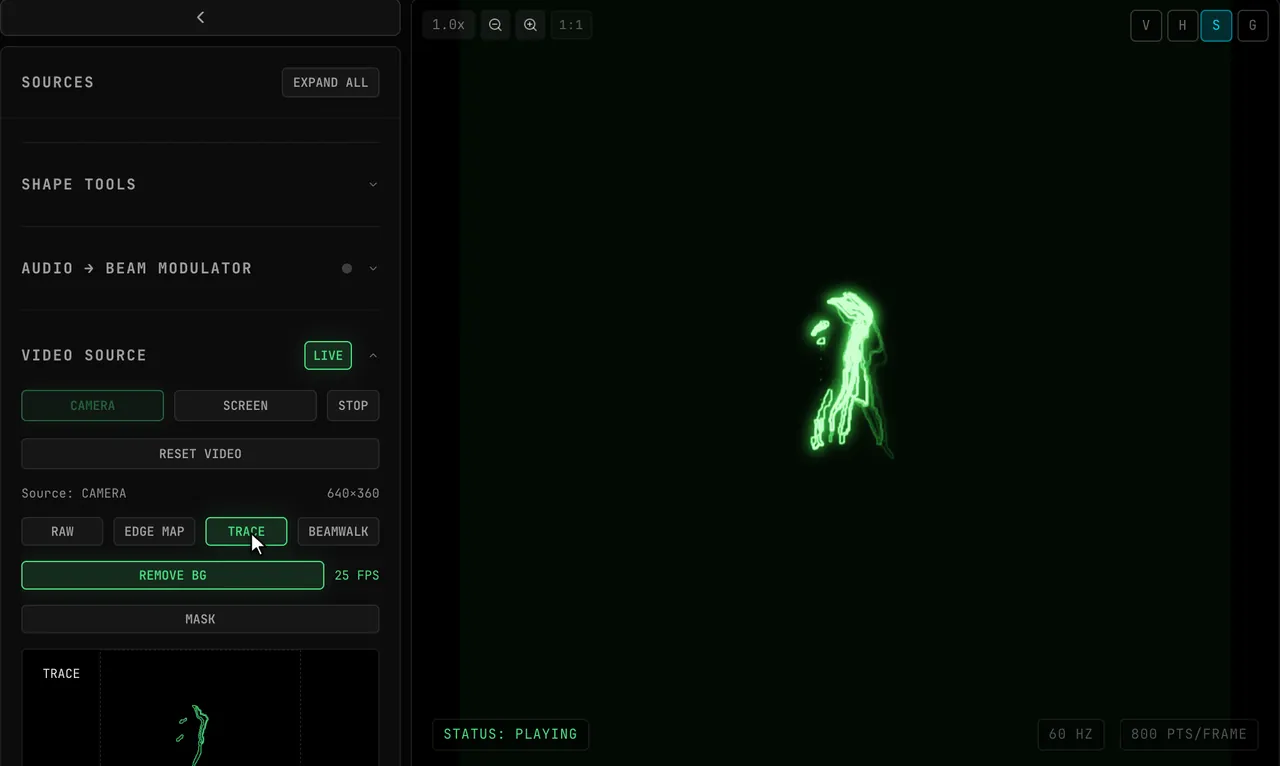Select the TRACE video mode
This screenshot has height=766, width=1280.
coord(246,531)
